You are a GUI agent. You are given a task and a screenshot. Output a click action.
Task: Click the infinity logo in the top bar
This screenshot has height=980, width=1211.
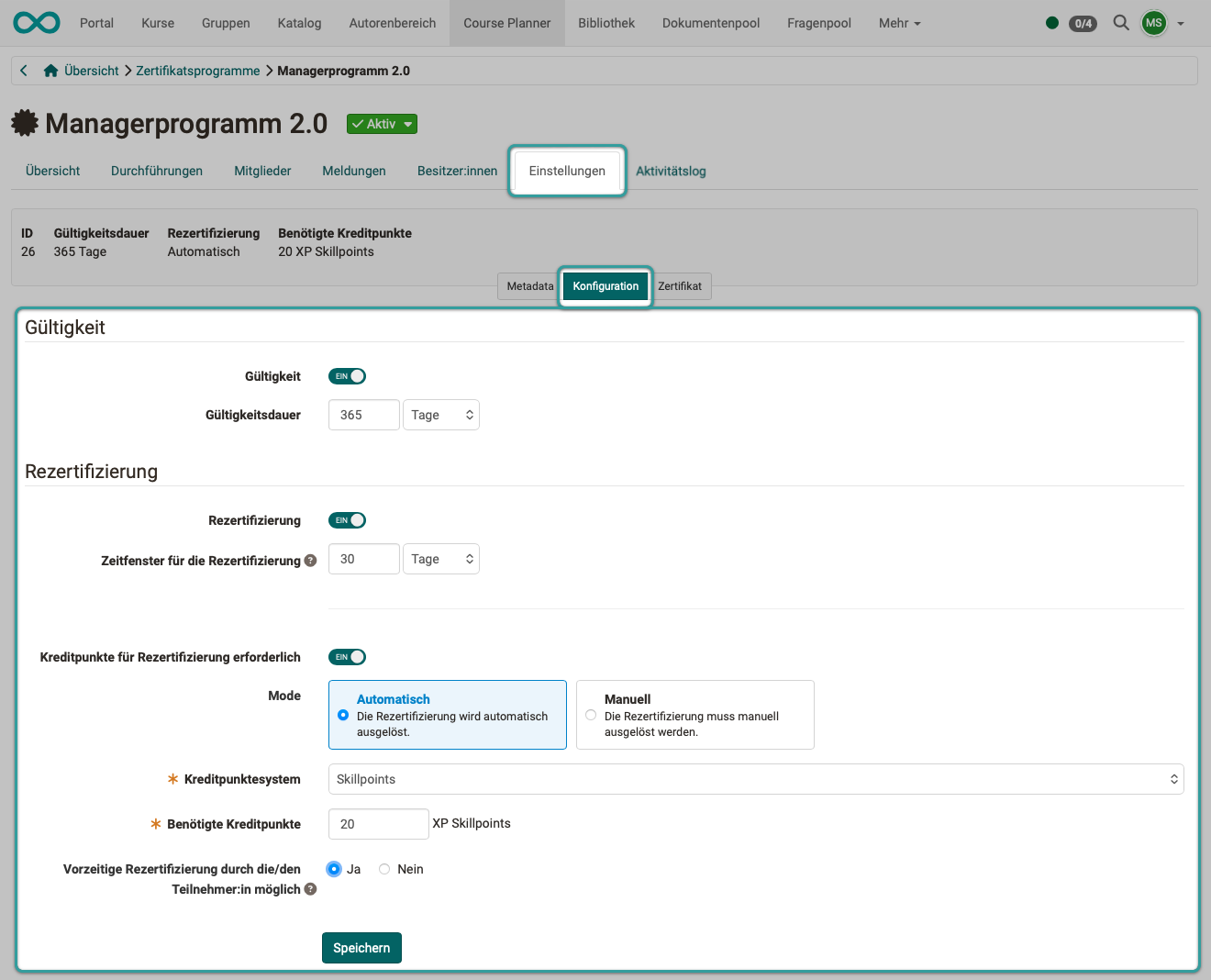coord(35,23)
